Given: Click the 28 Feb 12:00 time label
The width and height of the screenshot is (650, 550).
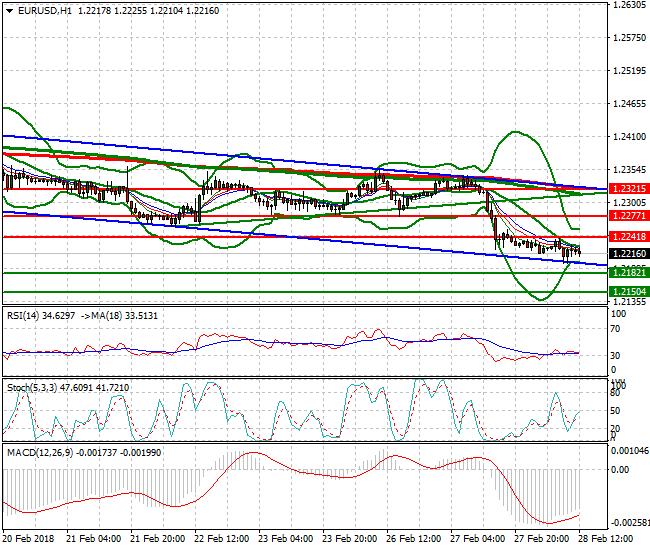Looking at the screenshot, I should pos(605,539).
